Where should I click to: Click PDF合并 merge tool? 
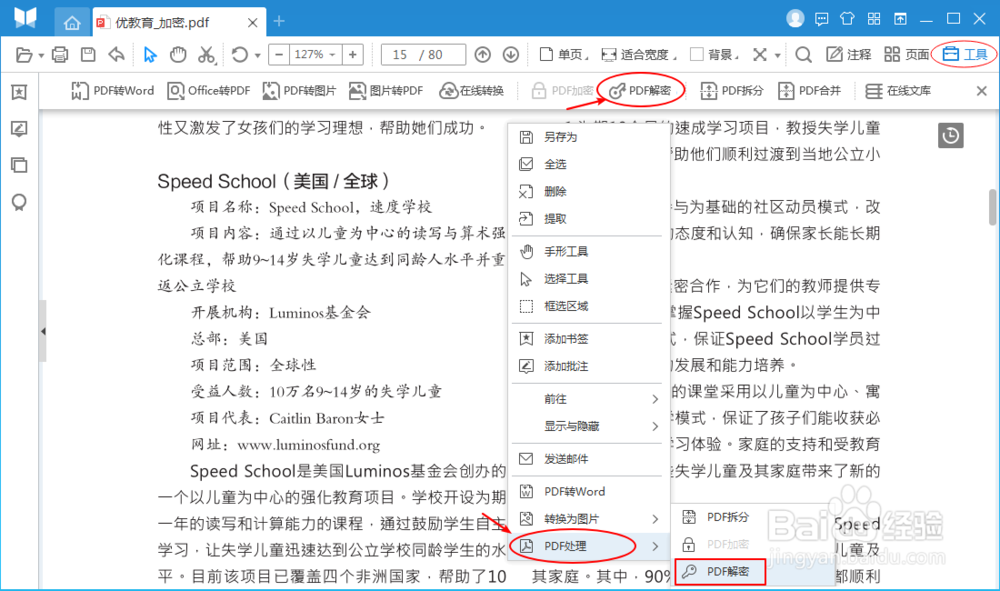(809, 91)
